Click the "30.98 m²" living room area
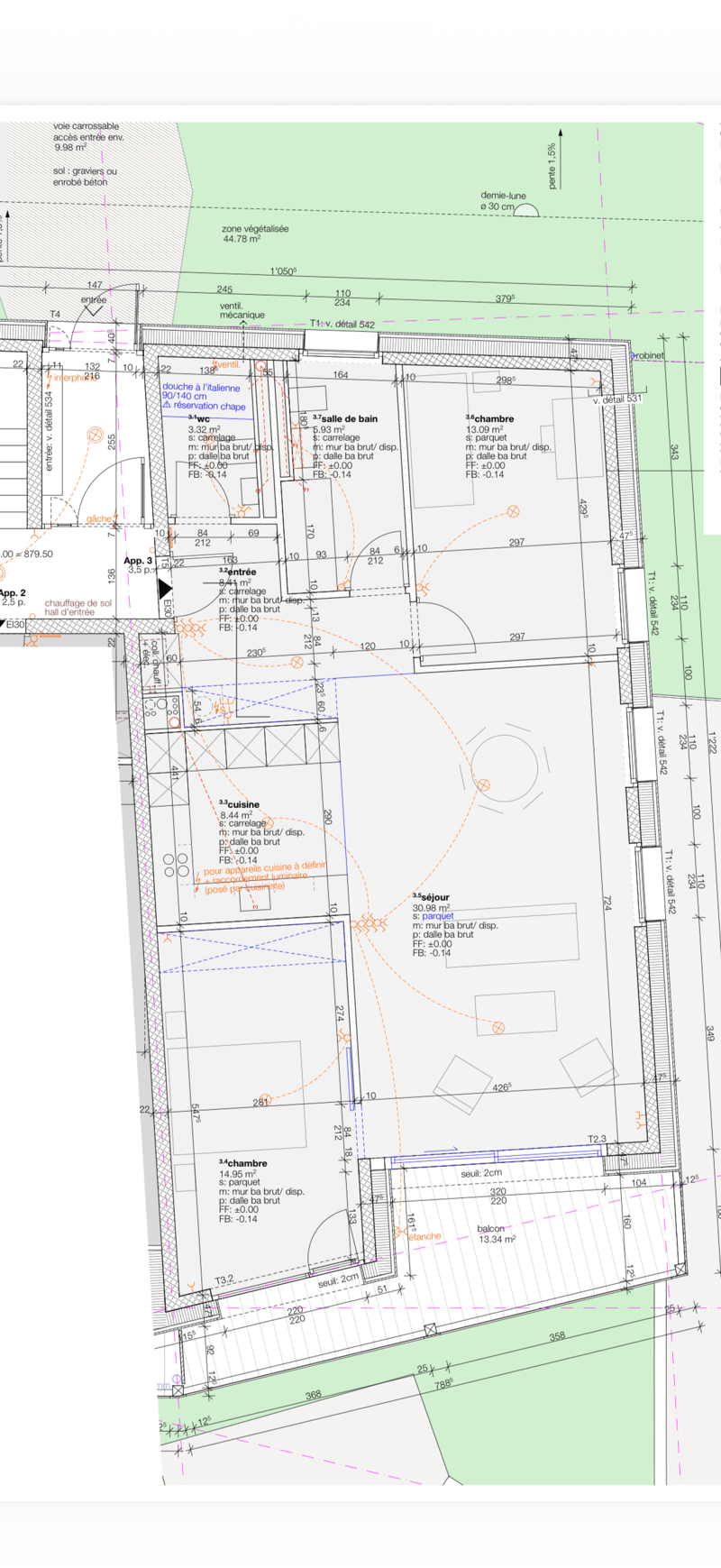The height and width of the screenshot is (1568, 721). click(432, 907)
